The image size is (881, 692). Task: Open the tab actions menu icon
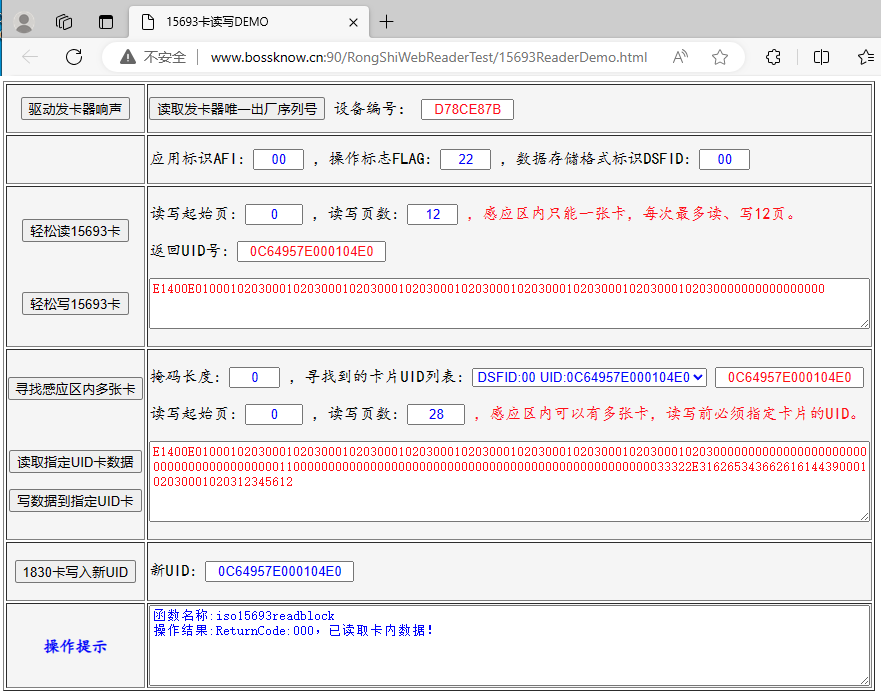click(106, 22)
